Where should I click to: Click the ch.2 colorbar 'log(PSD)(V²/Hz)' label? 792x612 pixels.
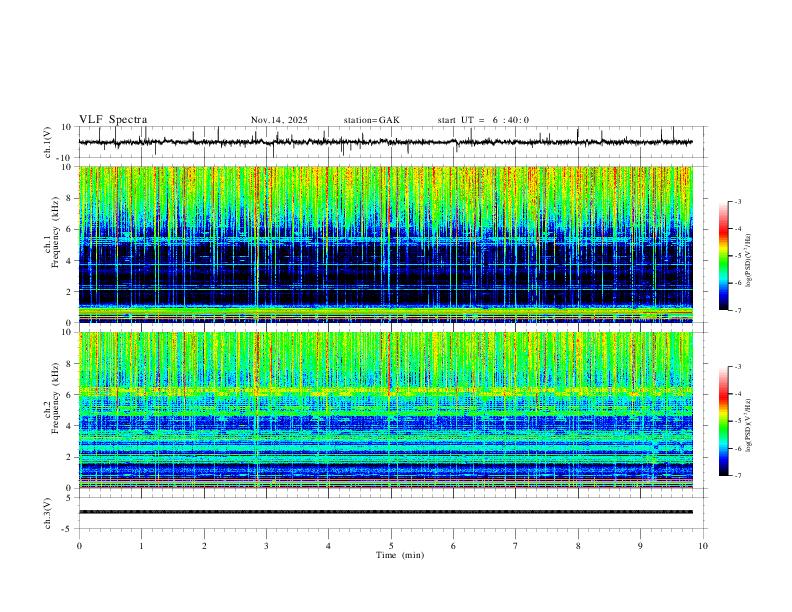tap(749, 425)
